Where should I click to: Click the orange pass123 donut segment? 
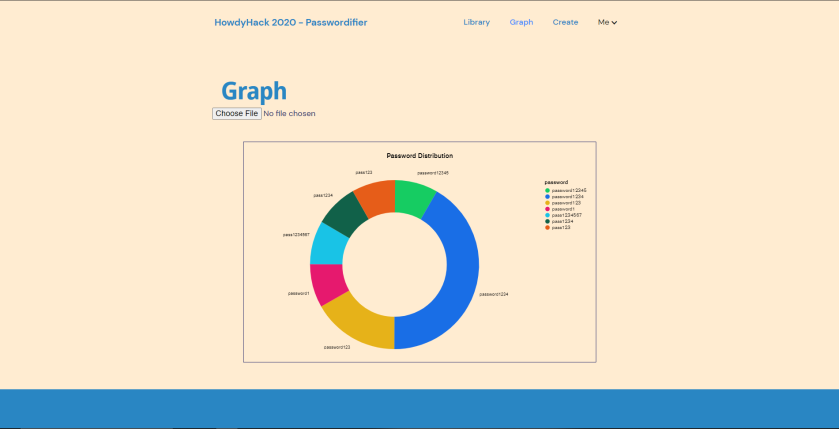coord(376,197)
